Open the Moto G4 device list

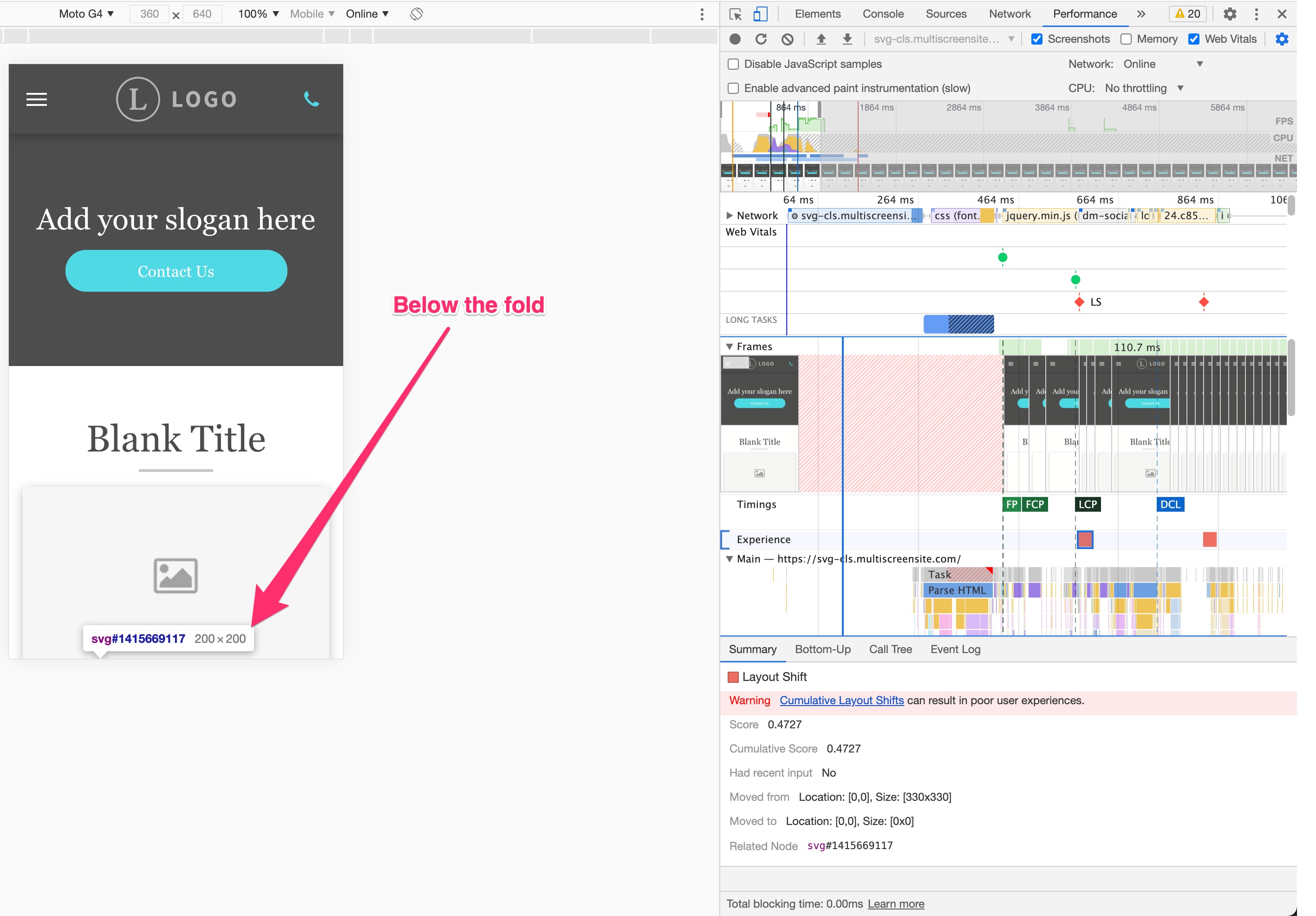click(x=86, y=13)
